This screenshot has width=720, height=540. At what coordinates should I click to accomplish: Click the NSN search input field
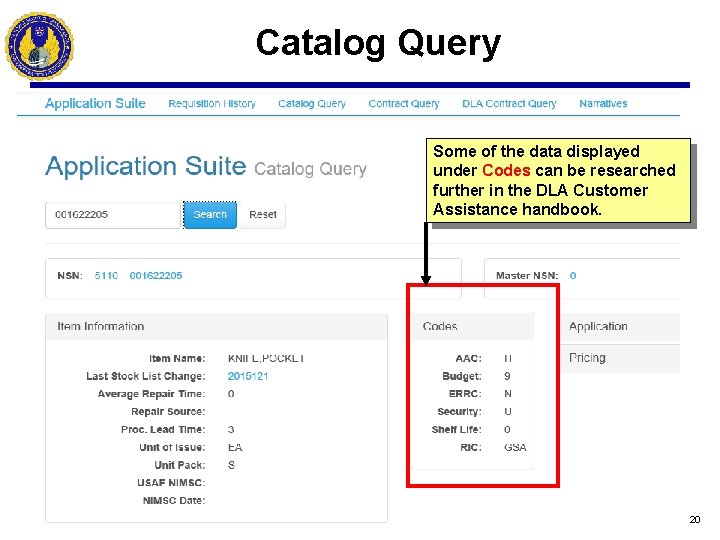click(113, 215)
